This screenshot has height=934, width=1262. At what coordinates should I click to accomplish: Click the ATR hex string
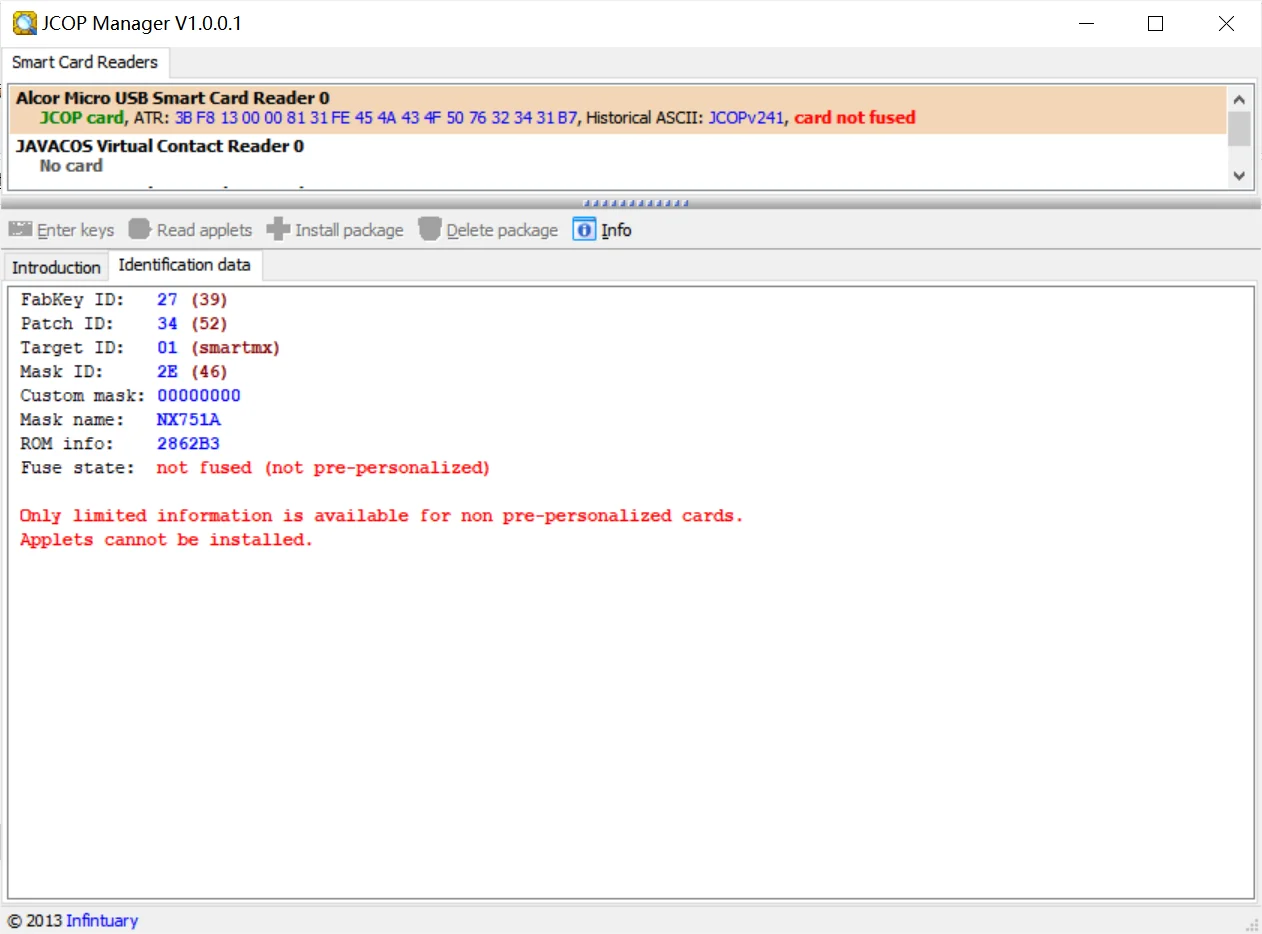tap(376, 118)
